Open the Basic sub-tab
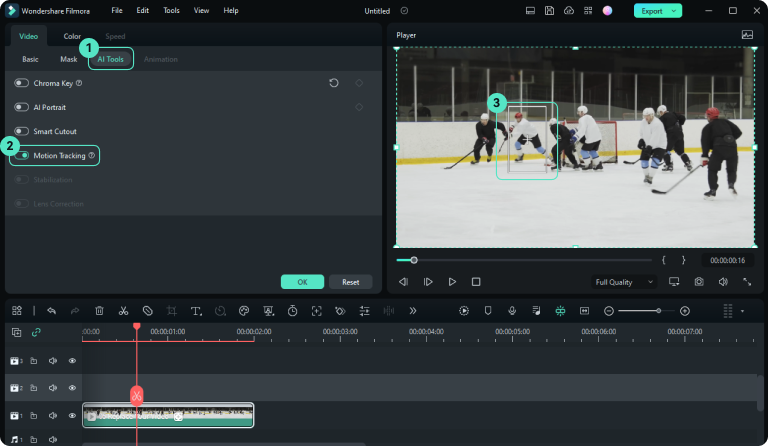768x446 pixels. point(30,59)
